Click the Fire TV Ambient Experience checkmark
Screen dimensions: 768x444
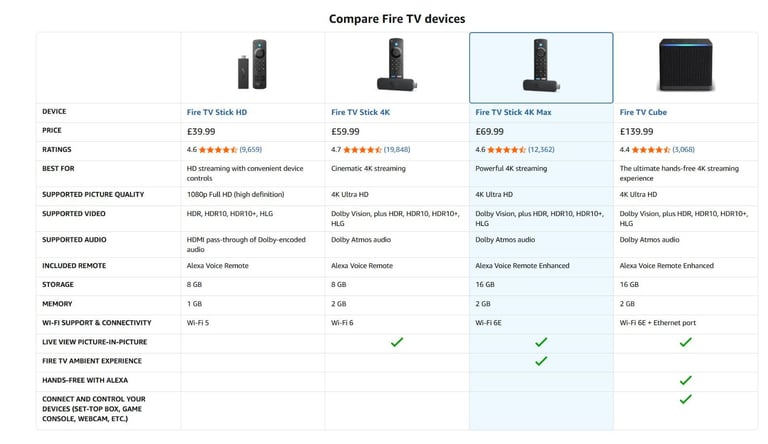(541, 361)
